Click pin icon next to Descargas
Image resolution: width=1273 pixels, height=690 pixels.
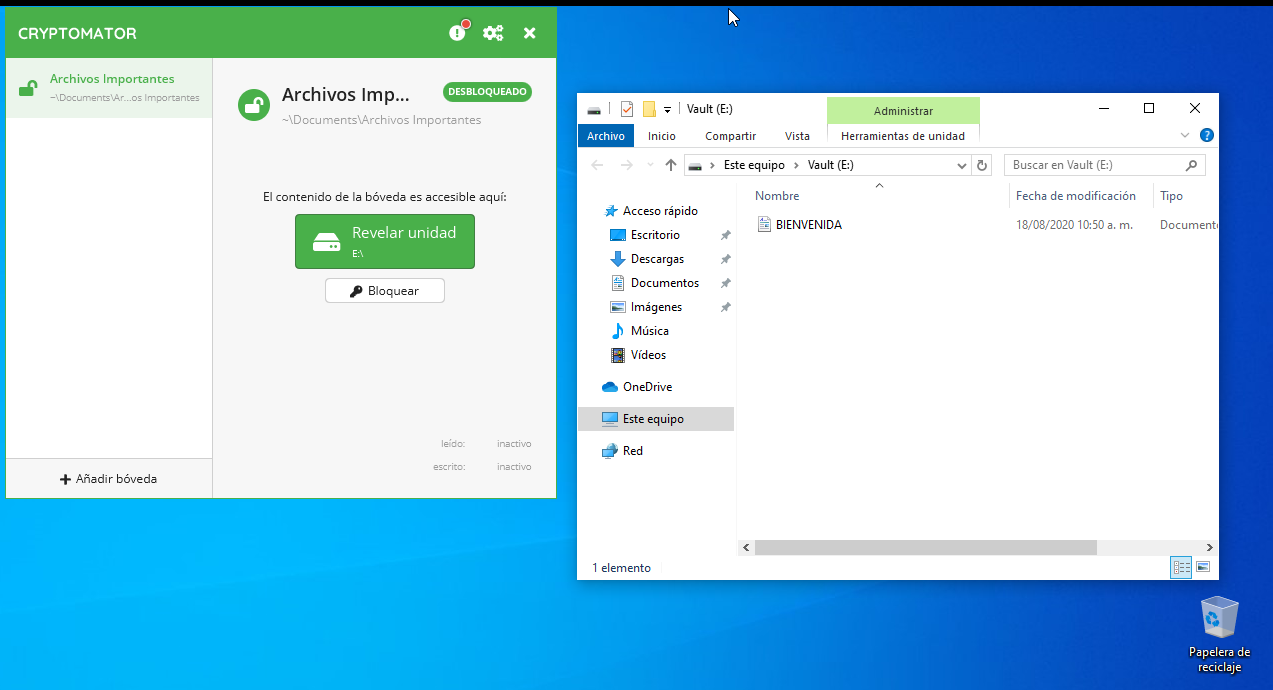point(726,259)
